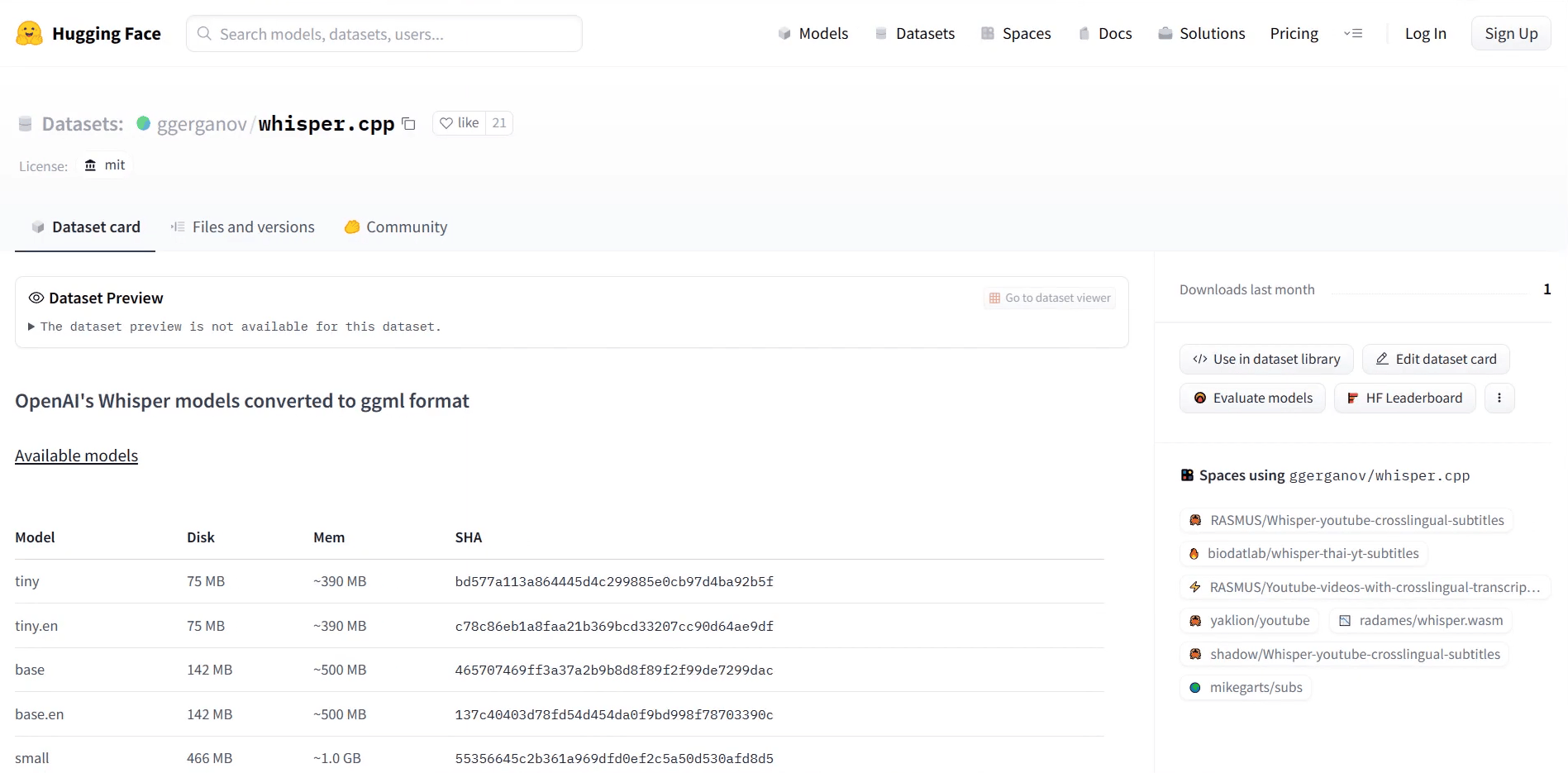Image resolution: width=1568 pixels, height=773 pixels.
Task: Click the like count 21
Action: pyautogui.click(x=499, y=122)
